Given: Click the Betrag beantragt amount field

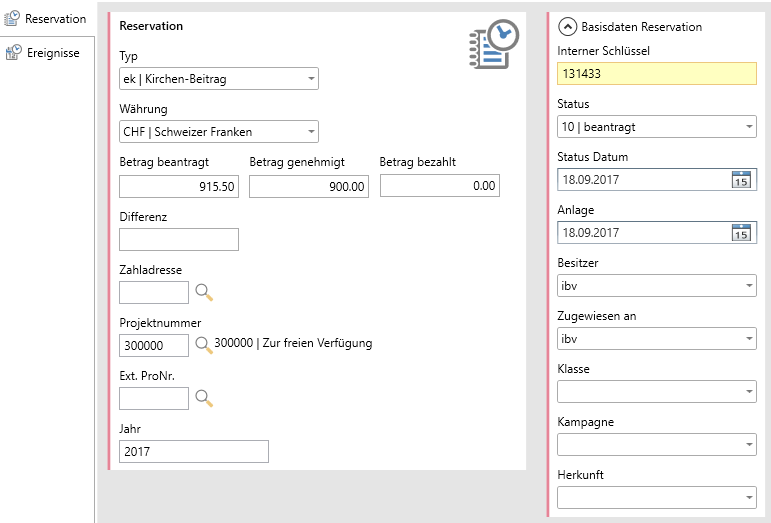Looking at the screenshot, I should pyautogui.click(x=179, y=186).
